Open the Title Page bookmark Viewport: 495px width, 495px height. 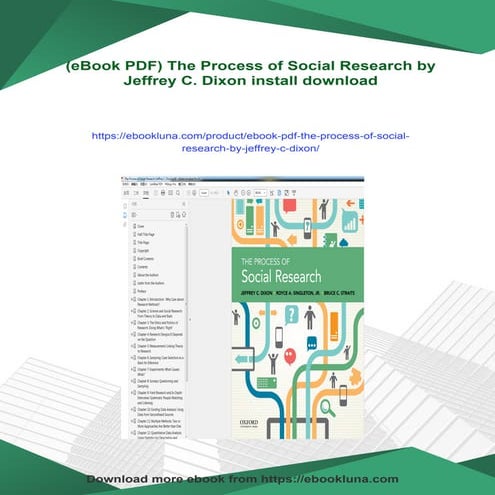pos(143,242)
